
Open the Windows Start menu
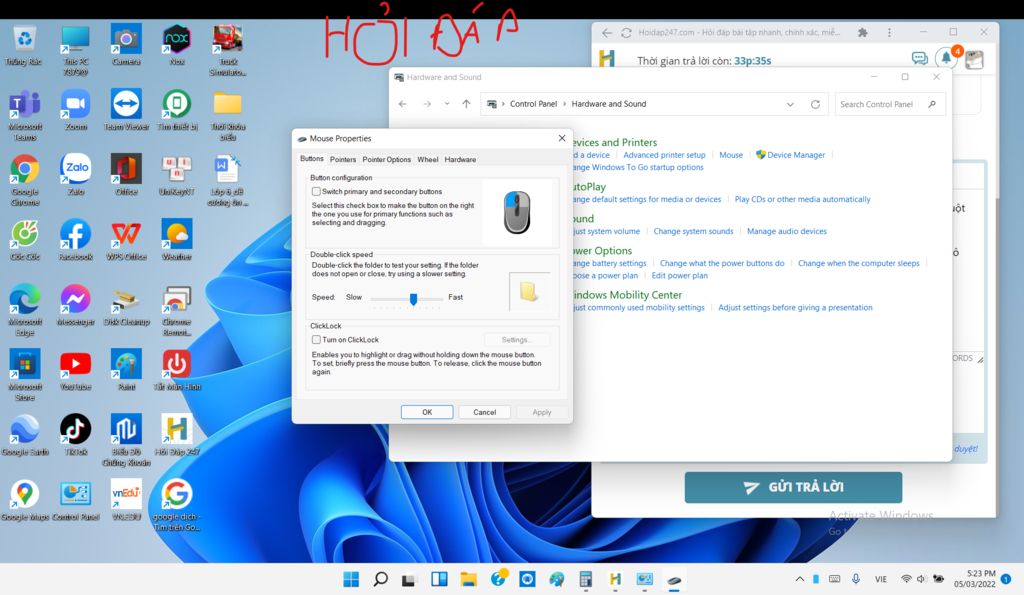351,579
